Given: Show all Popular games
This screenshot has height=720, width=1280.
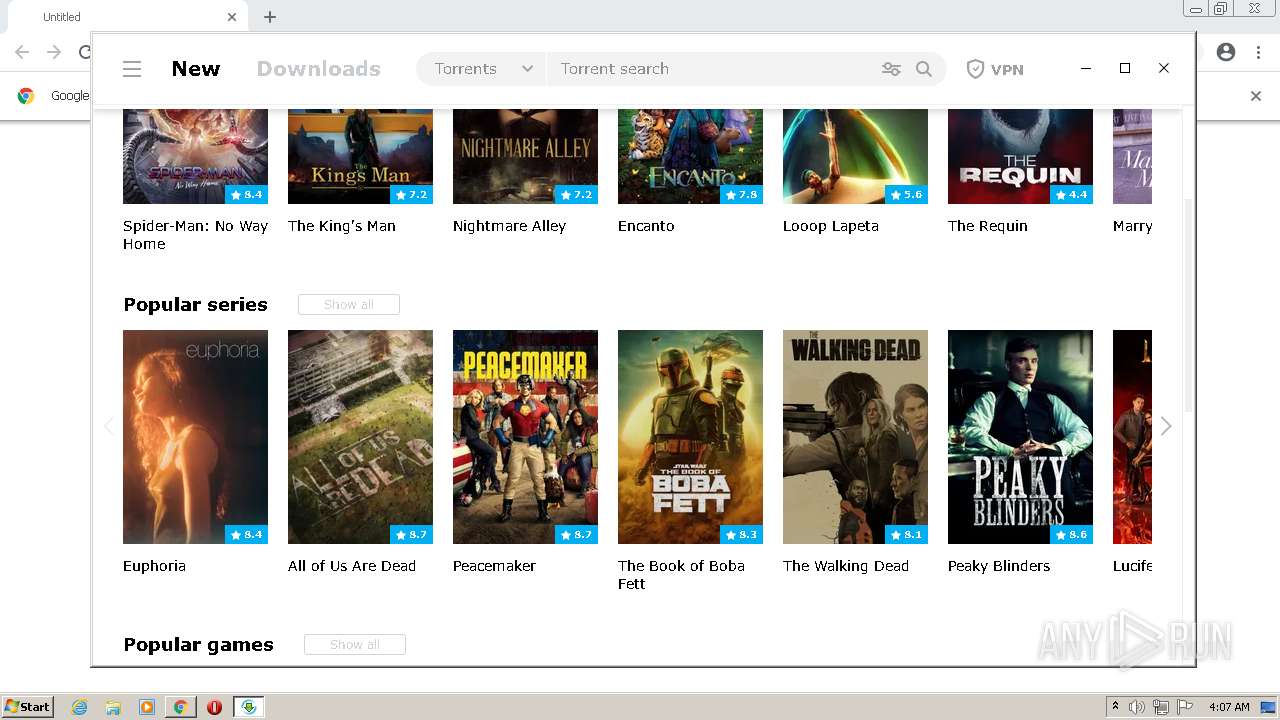Looking at the screenshot, I should 355,644.
